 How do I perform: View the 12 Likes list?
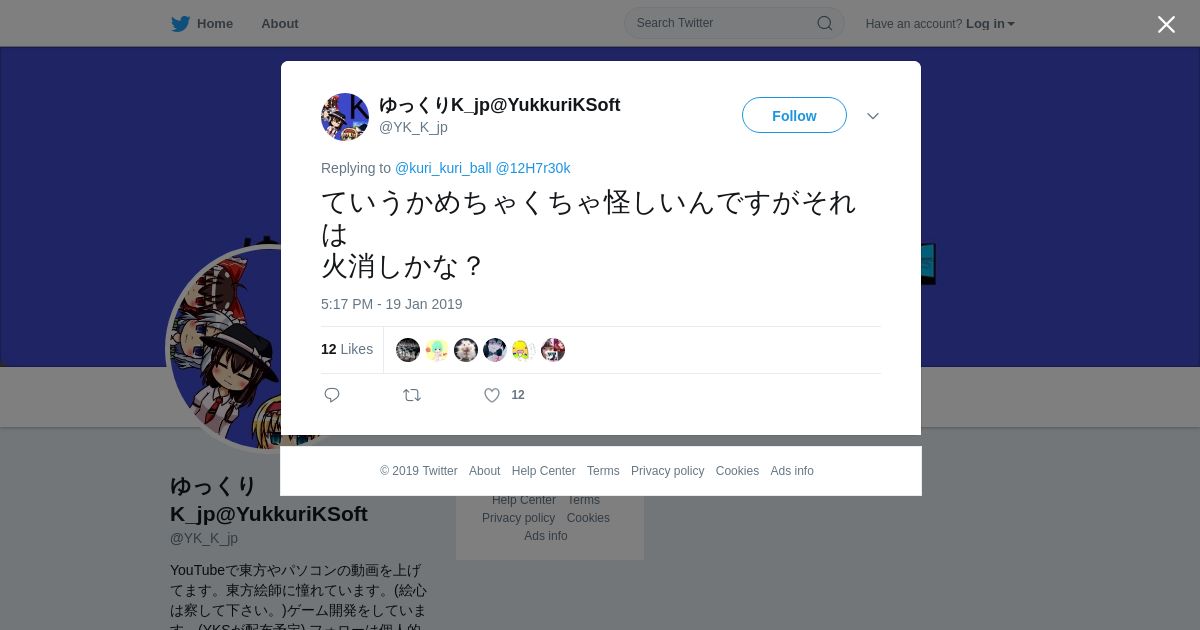click(347, 349)
